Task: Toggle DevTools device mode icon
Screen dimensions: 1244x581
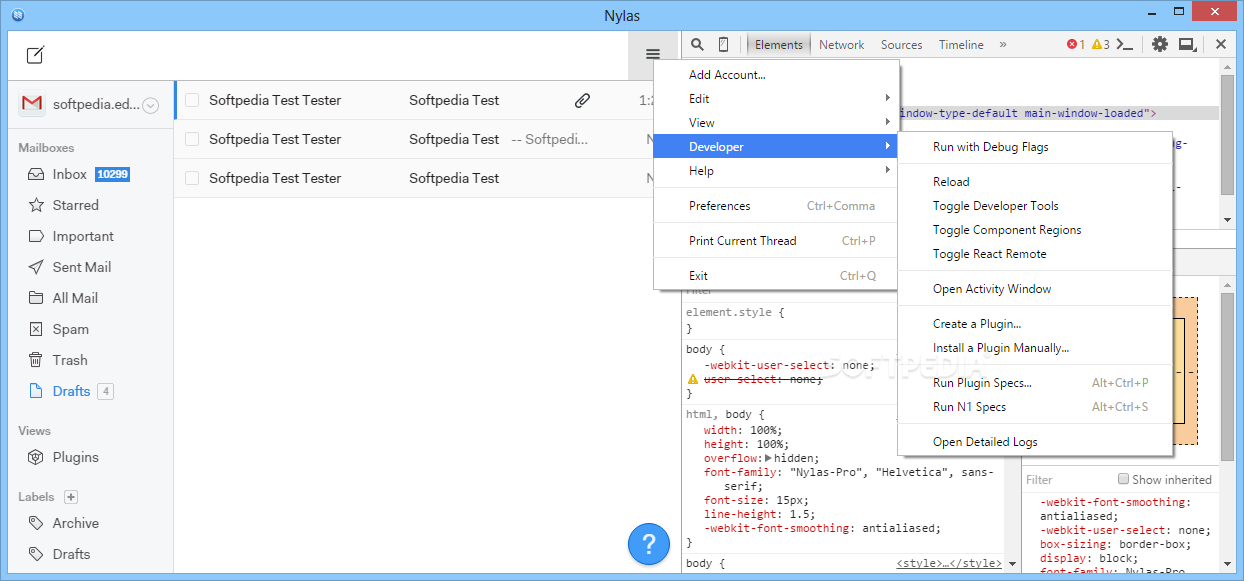Action: click(x=724, y=44)
